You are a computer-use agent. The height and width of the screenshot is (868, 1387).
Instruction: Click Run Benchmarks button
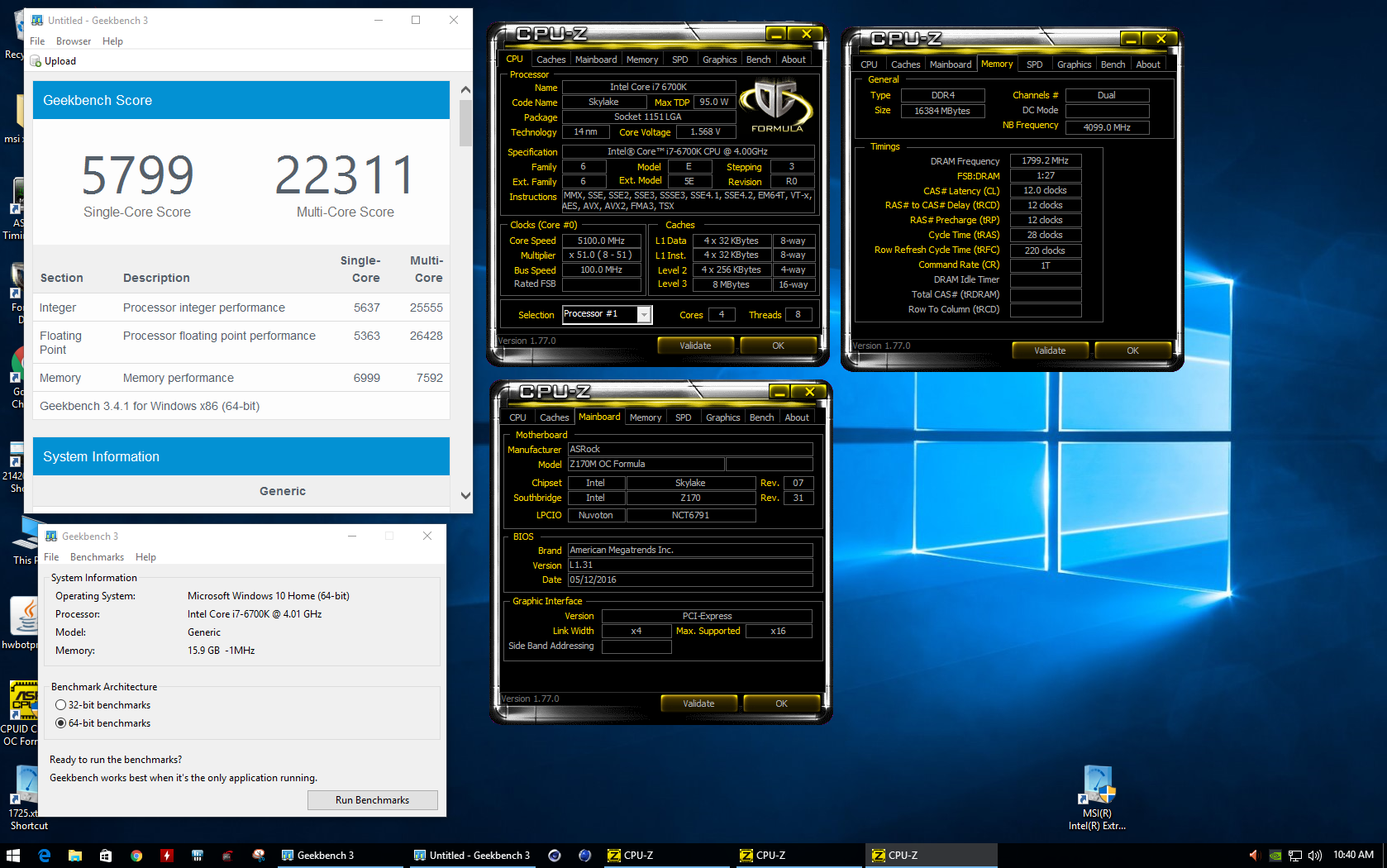372,800
